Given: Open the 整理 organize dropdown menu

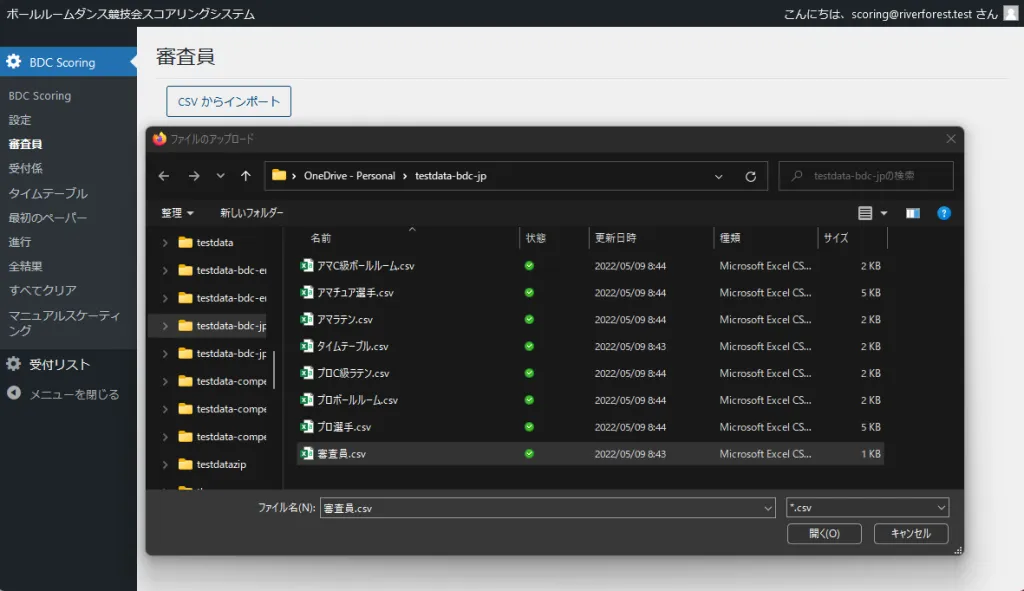Looking at the screenshot, I should (177, 213).
